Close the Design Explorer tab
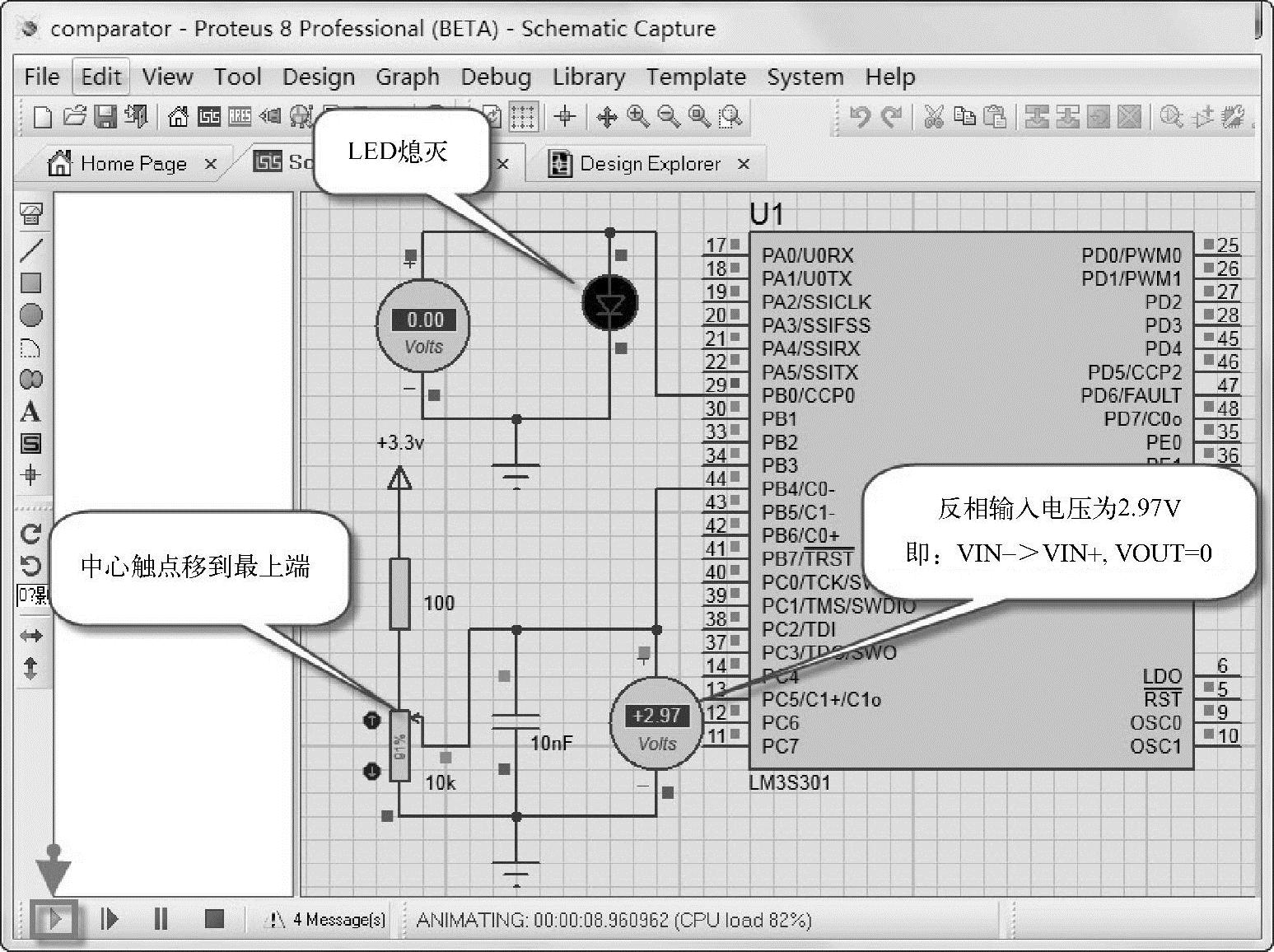This screenshot has width=1274, height=952. pos(744,164)
